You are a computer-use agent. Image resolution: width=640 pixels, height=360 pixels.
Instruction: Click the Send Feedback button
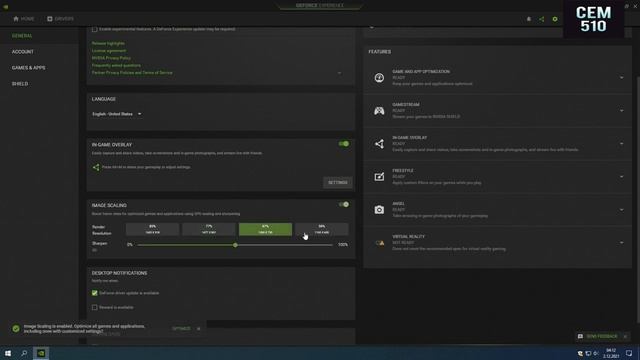pyautogui.click(x=602, y=336)
